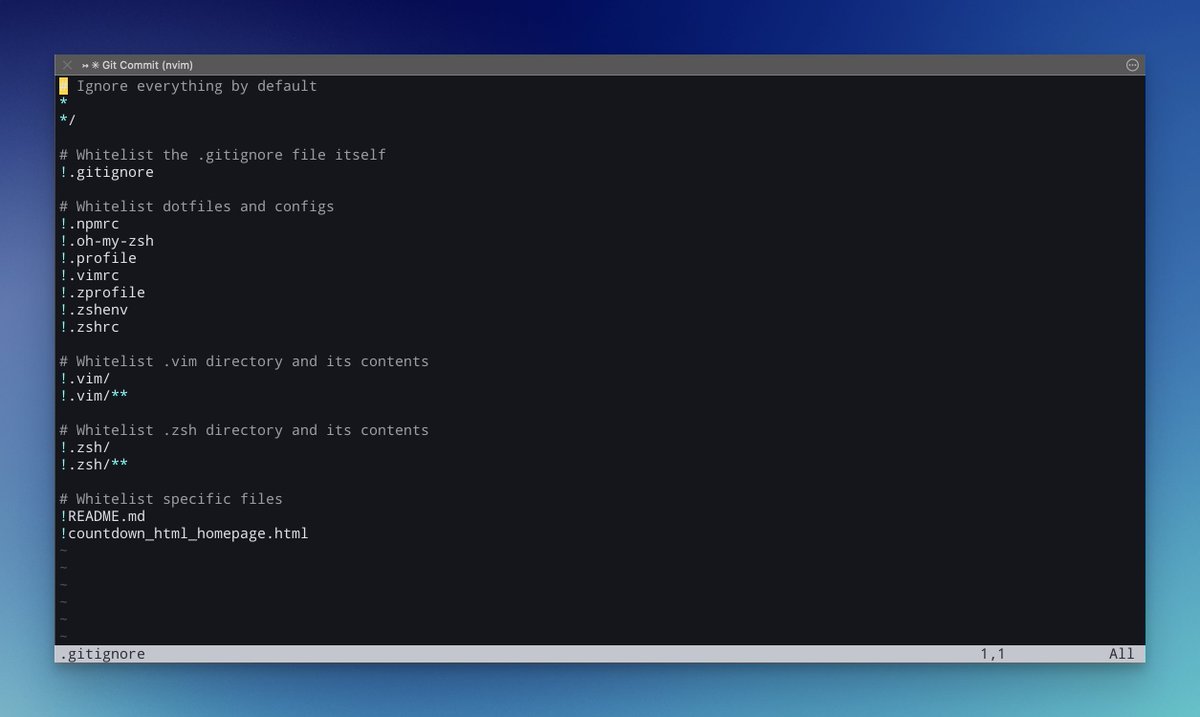Select the Git Commit (nvim) tab title
This screenshot has width=1200, height=717.
(147, 65)
